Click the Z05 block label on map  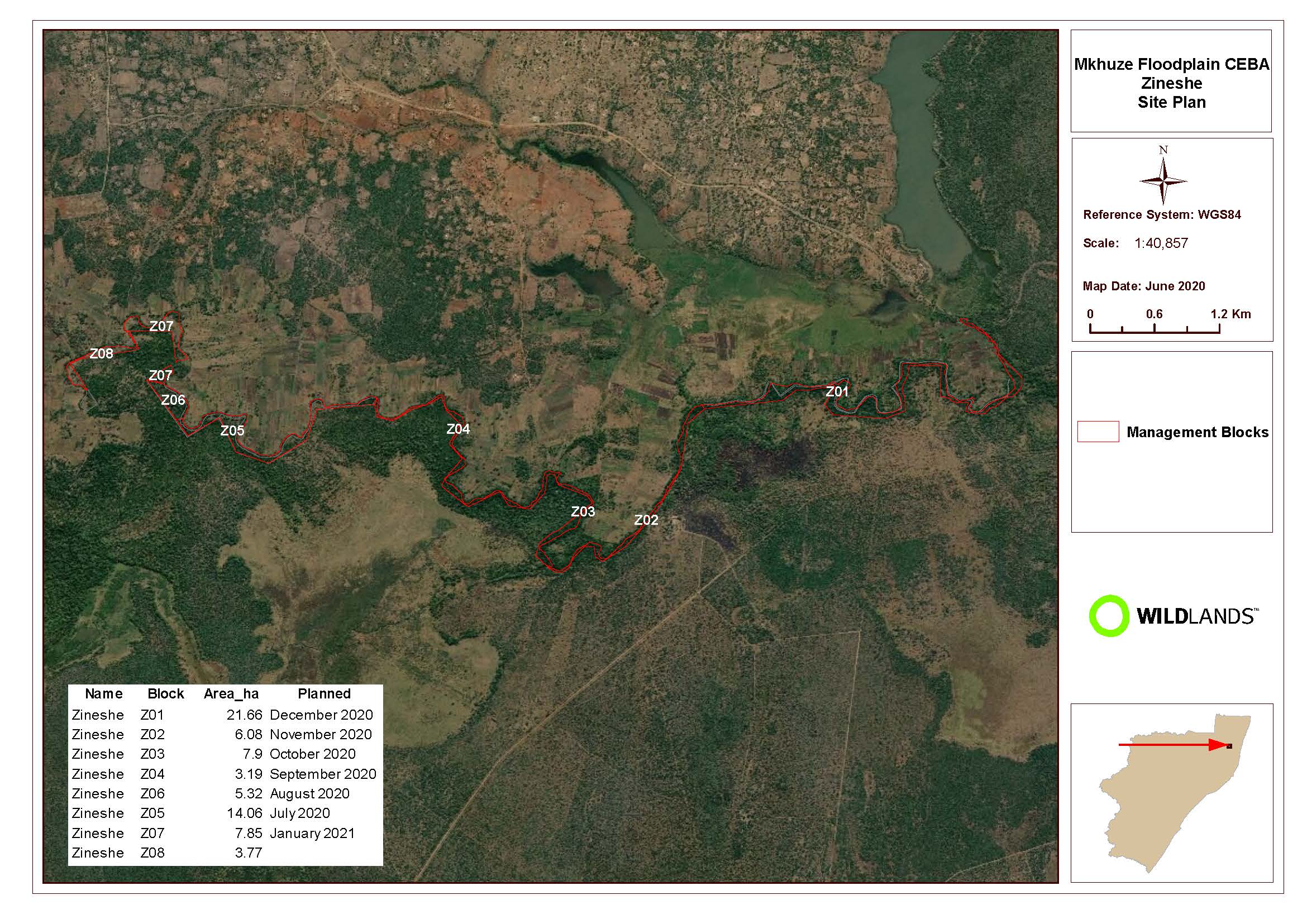[232, 430]
